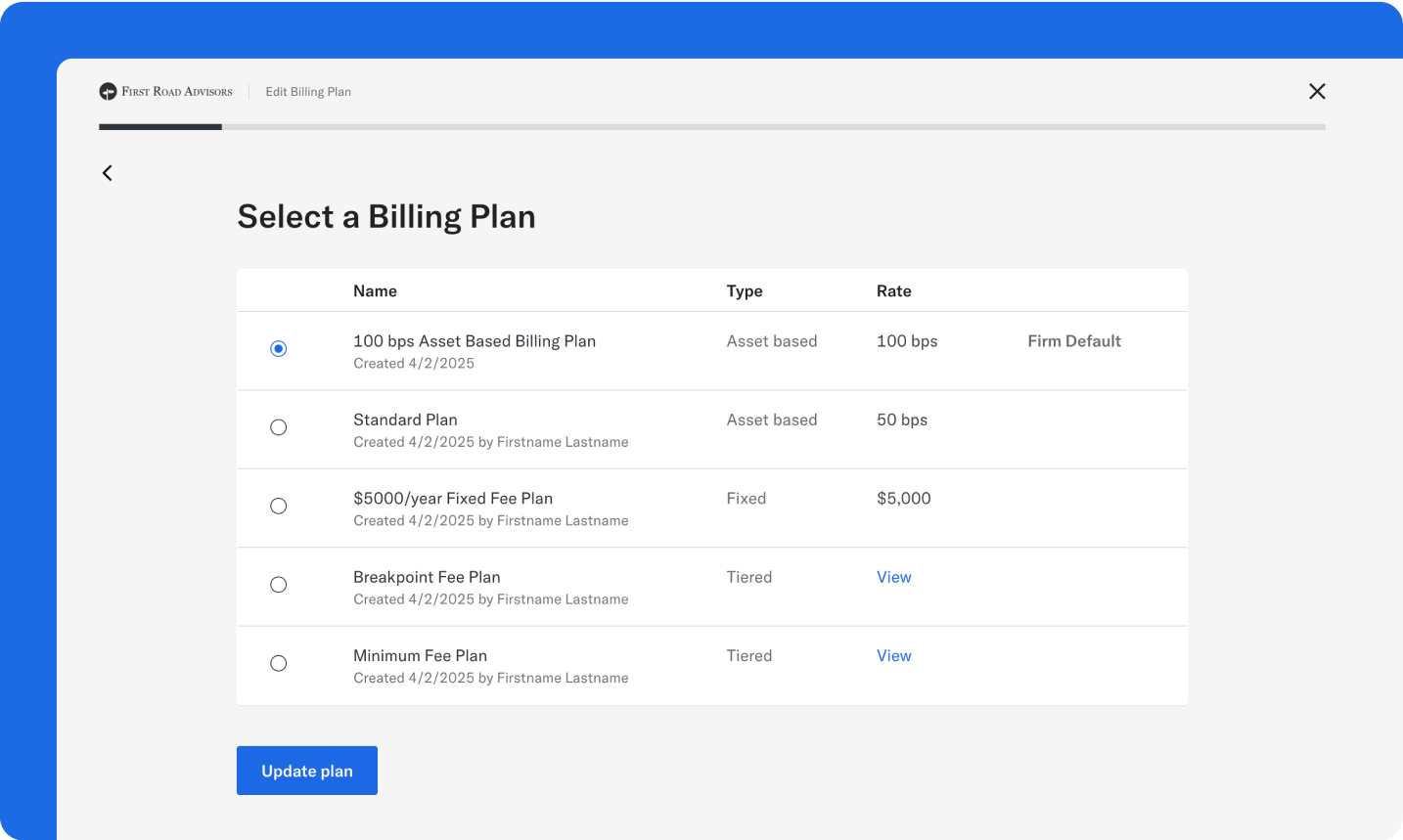Click the Edit Billing Plan breadcrumb label

click(x=308, y=91)
